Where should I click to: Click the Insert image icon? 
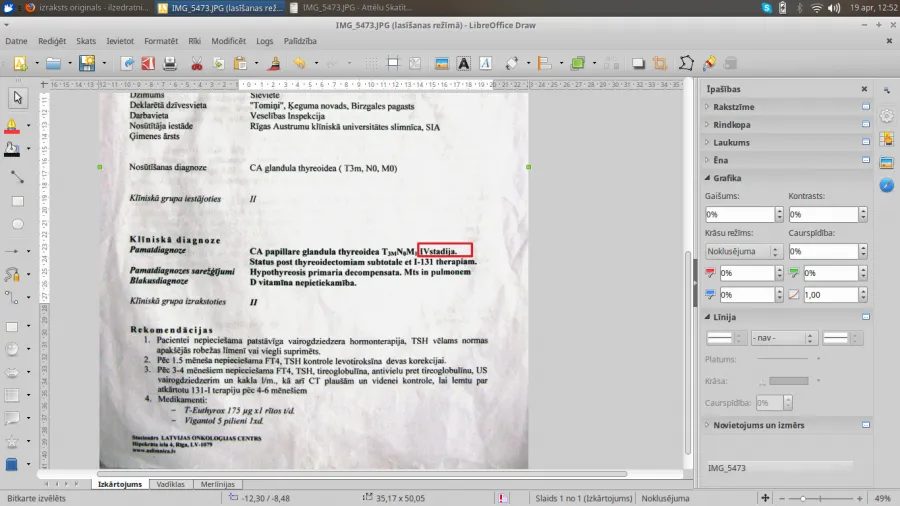click(441, 63)
